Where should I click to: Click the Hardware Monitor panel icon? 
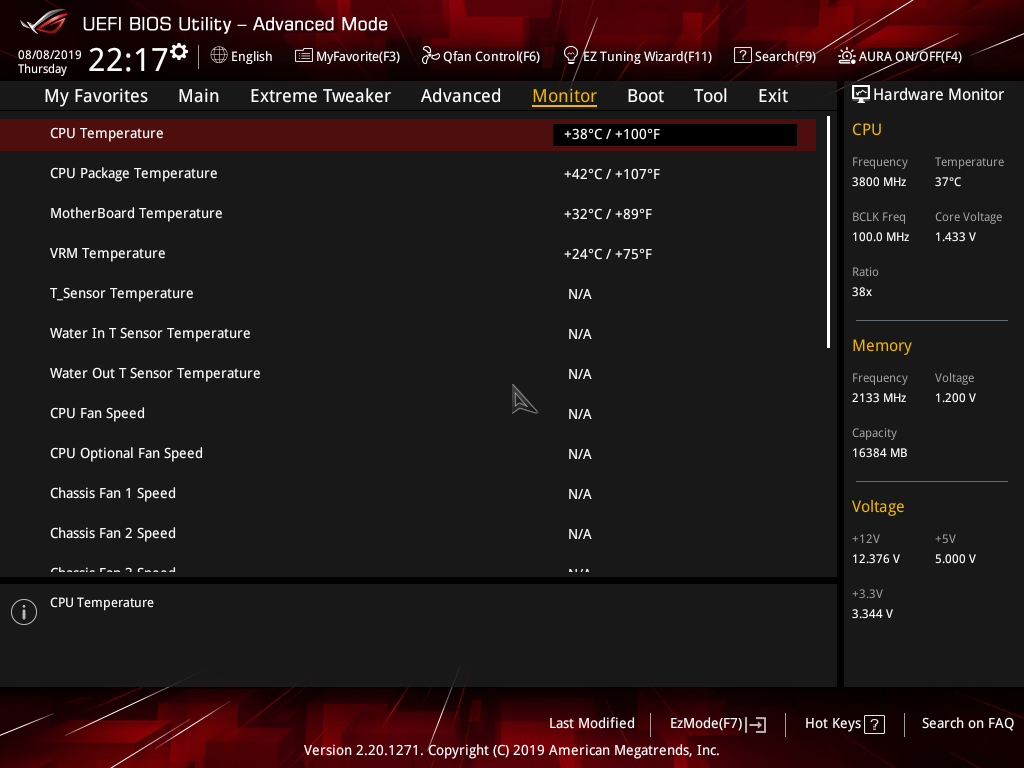click(861, 93)
